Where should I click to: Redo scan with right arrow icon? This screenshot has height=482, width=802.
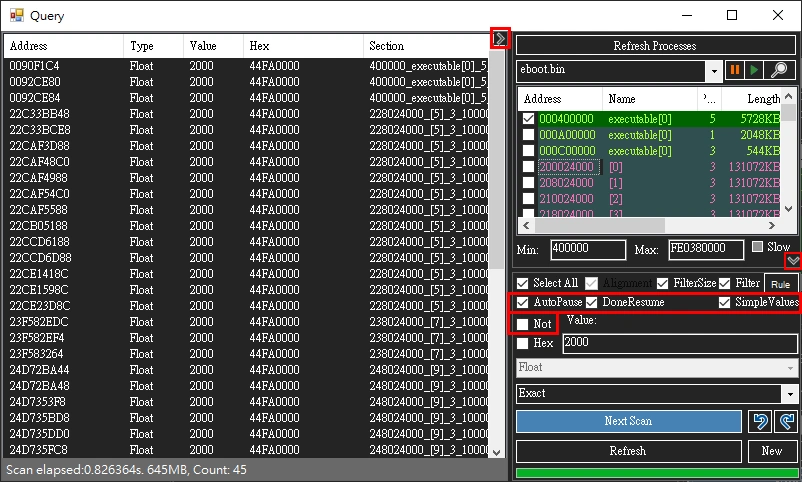[x=786, y=421]
